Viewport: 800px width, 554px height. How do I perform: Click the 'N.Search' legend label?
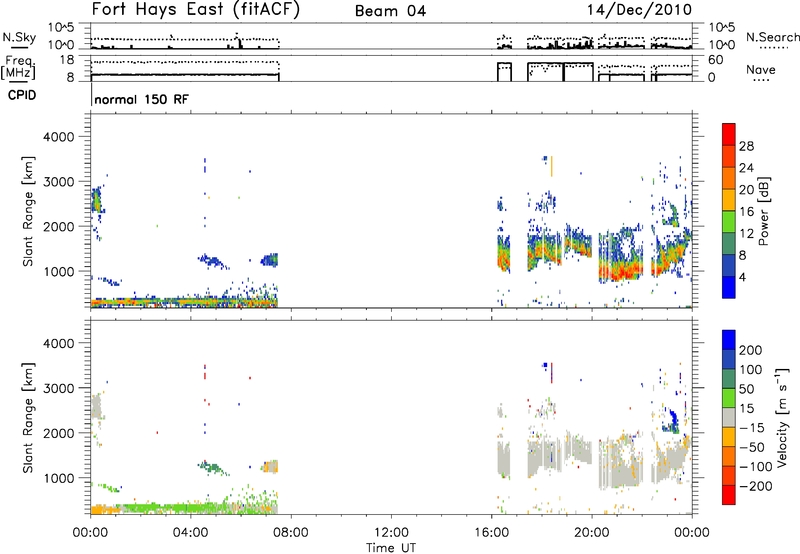coord(772,37)
